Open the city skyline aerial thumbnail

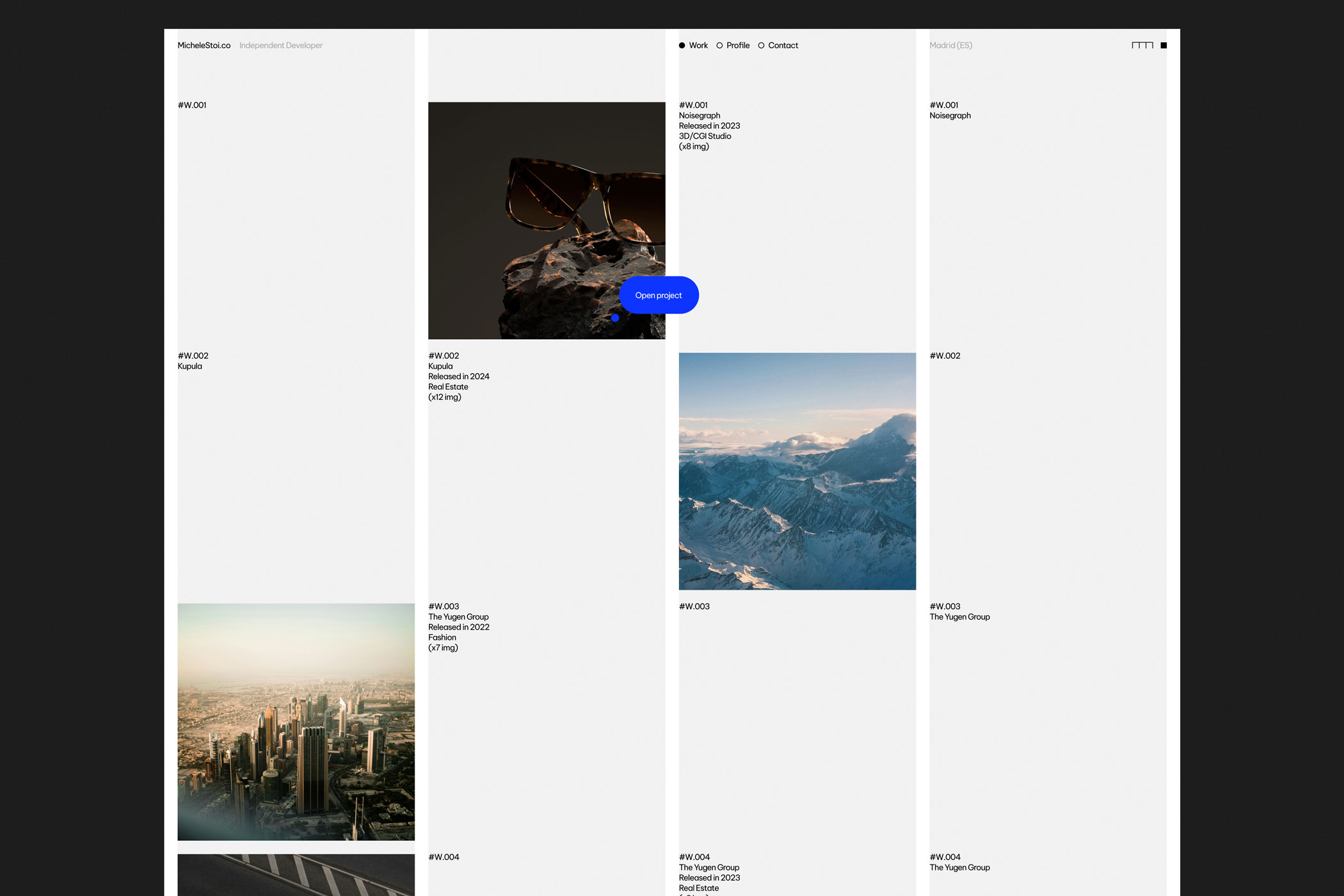(296, 721)
